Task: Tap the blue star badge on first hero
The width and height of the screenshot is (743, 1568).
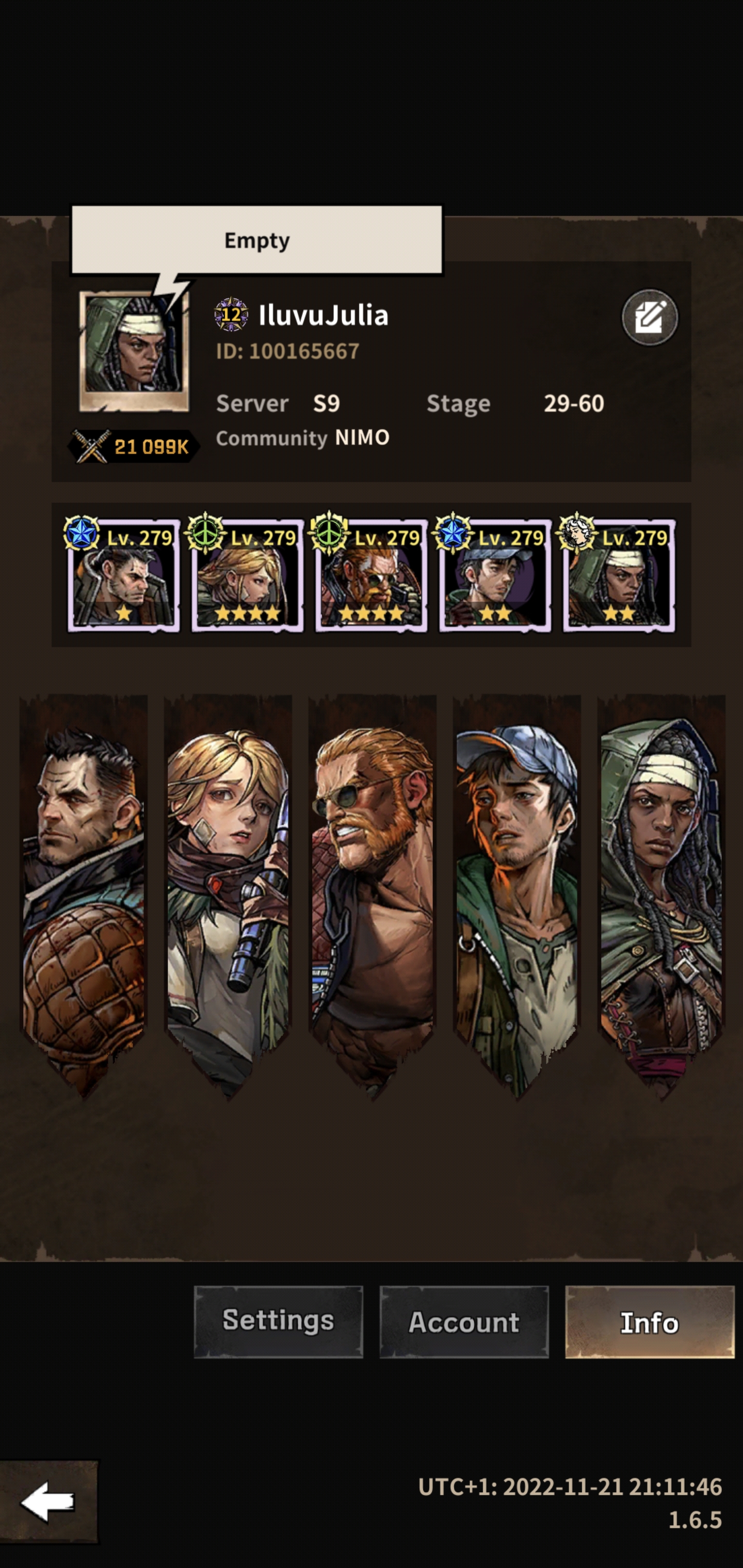Action: pyautogui.click(x=82, y=533)
